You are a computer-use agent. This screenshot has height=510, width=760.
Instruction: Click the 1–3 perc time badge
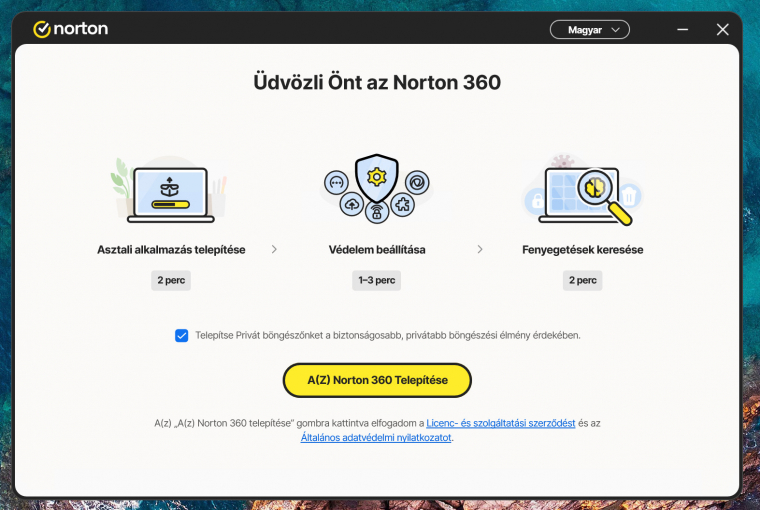coord(377,280)
